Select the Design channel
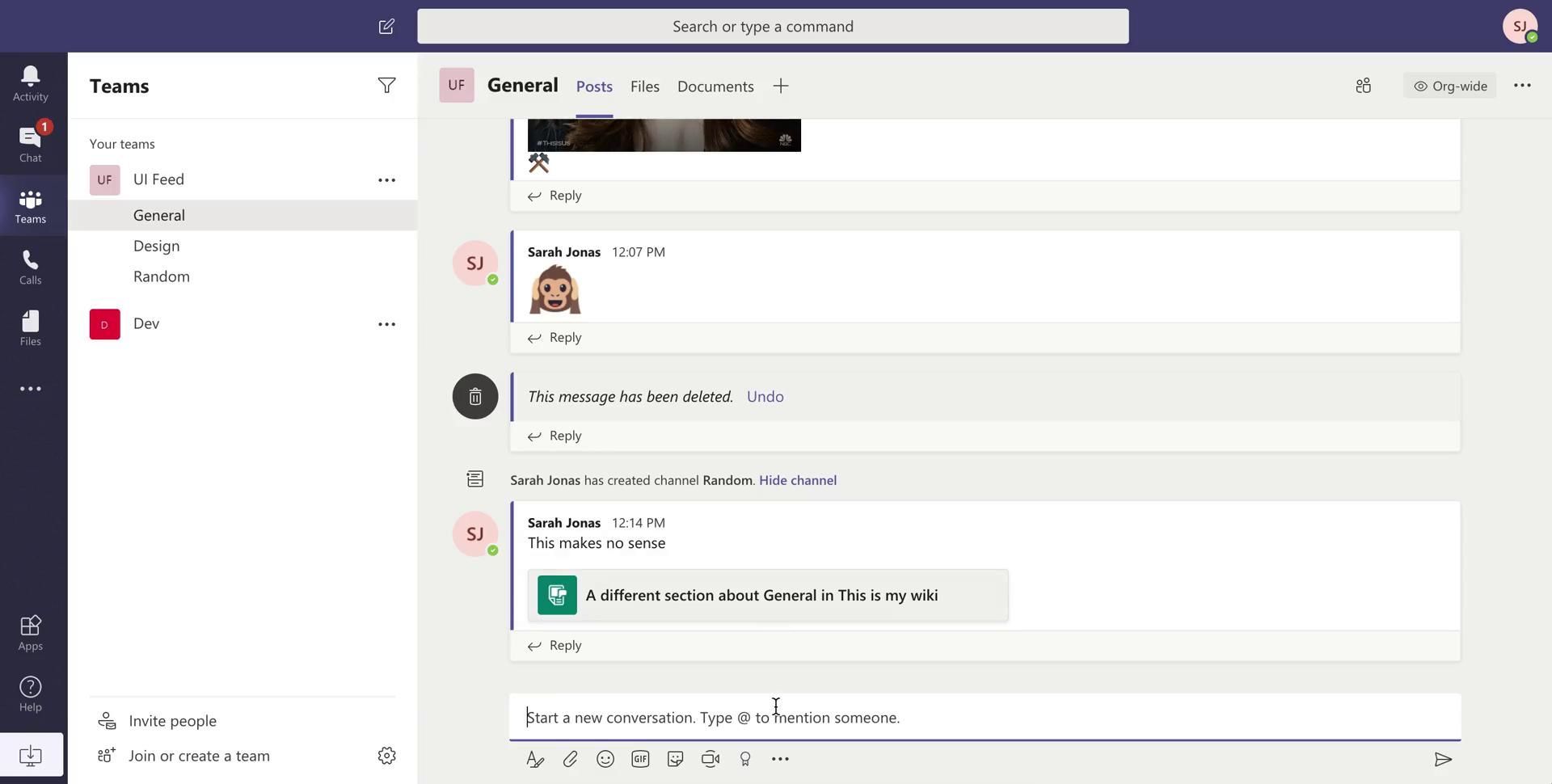Viewport: 1552px width, 784px height. 156,246
